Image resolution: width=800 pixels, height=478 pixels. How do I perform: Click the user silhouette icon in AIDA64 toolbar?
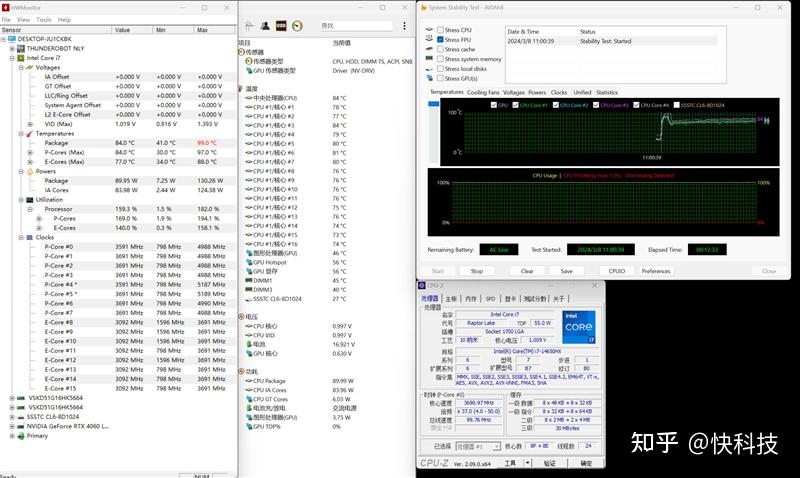tap(265, 26)
